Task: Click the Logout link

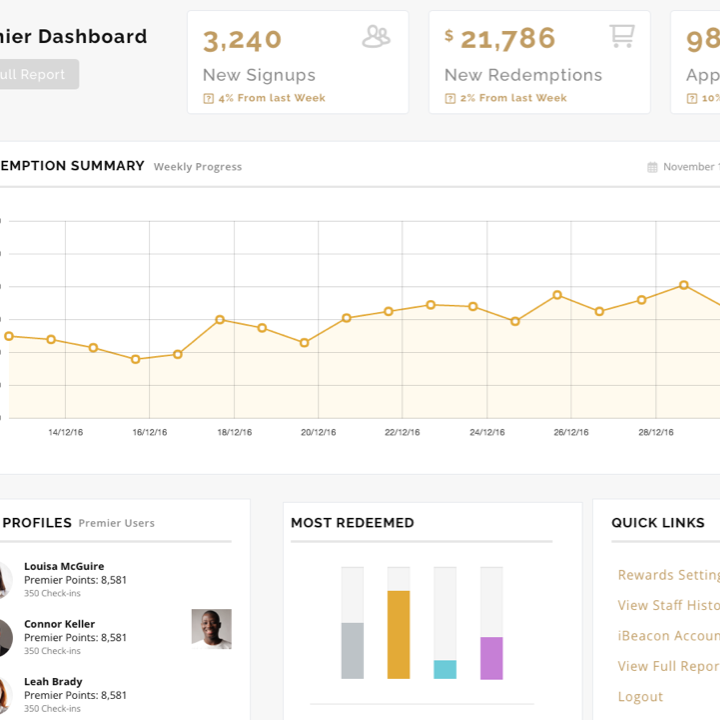Action: [640, 697]
